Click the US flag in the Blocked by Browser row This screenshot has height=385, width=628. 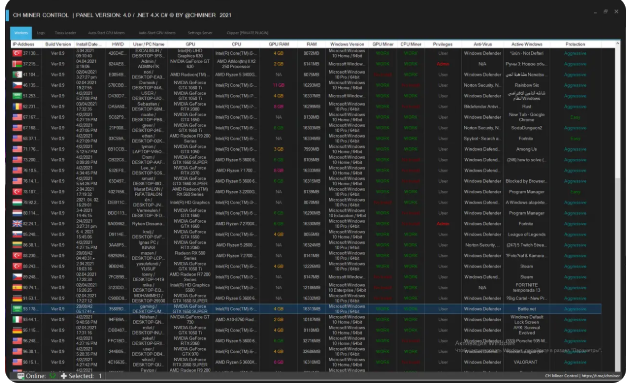point(17,181)
